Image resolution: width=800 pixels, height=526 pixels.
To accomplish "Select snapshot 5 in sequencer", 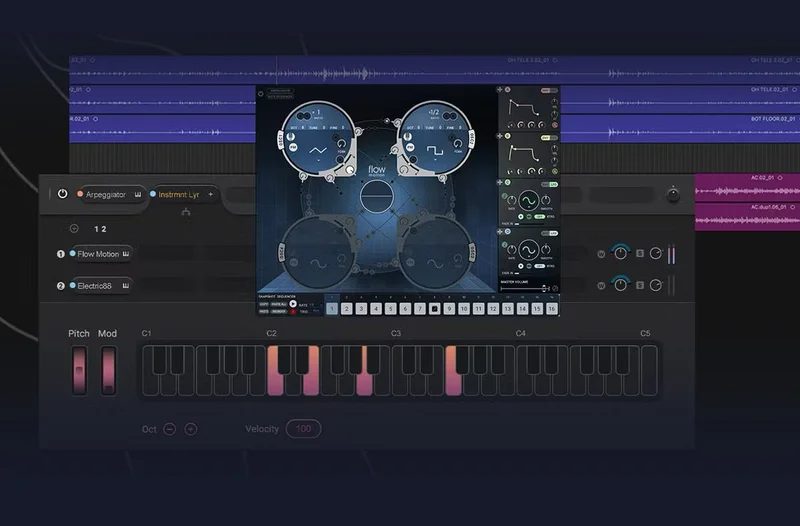I will tap(390, 309).
